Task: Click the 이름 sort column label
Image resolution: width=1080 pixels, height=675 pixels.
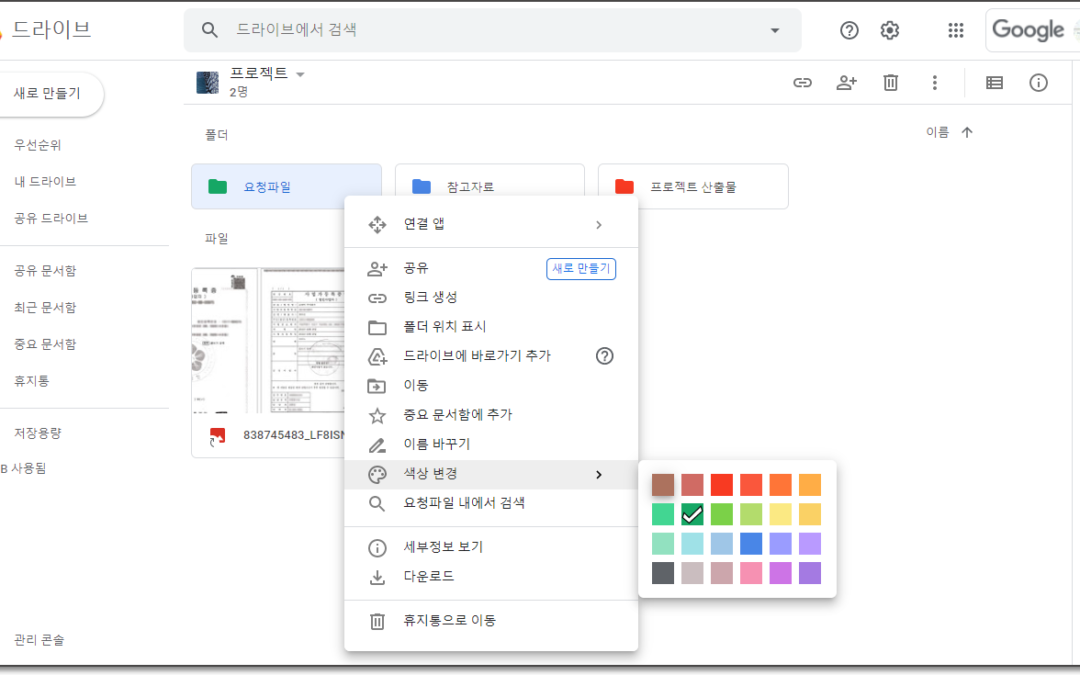Action: click(937, 132)
